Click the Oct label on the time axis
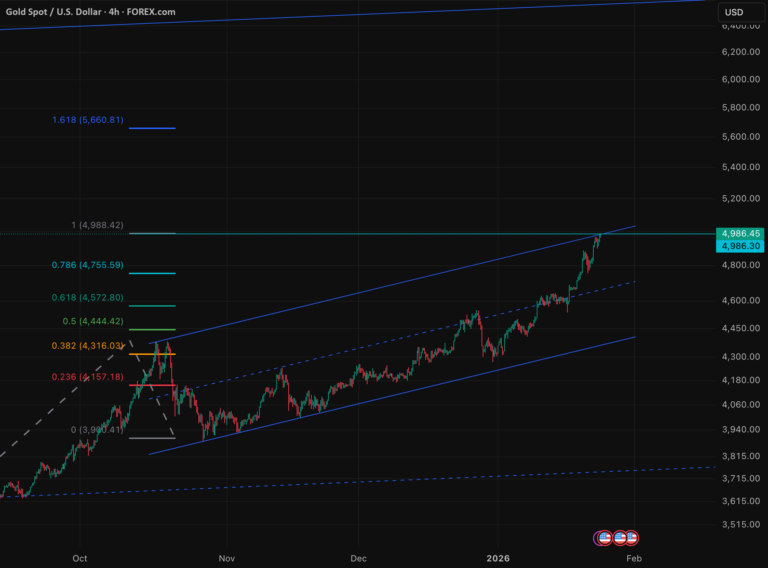The image size is (768, 568). point(80,558)
